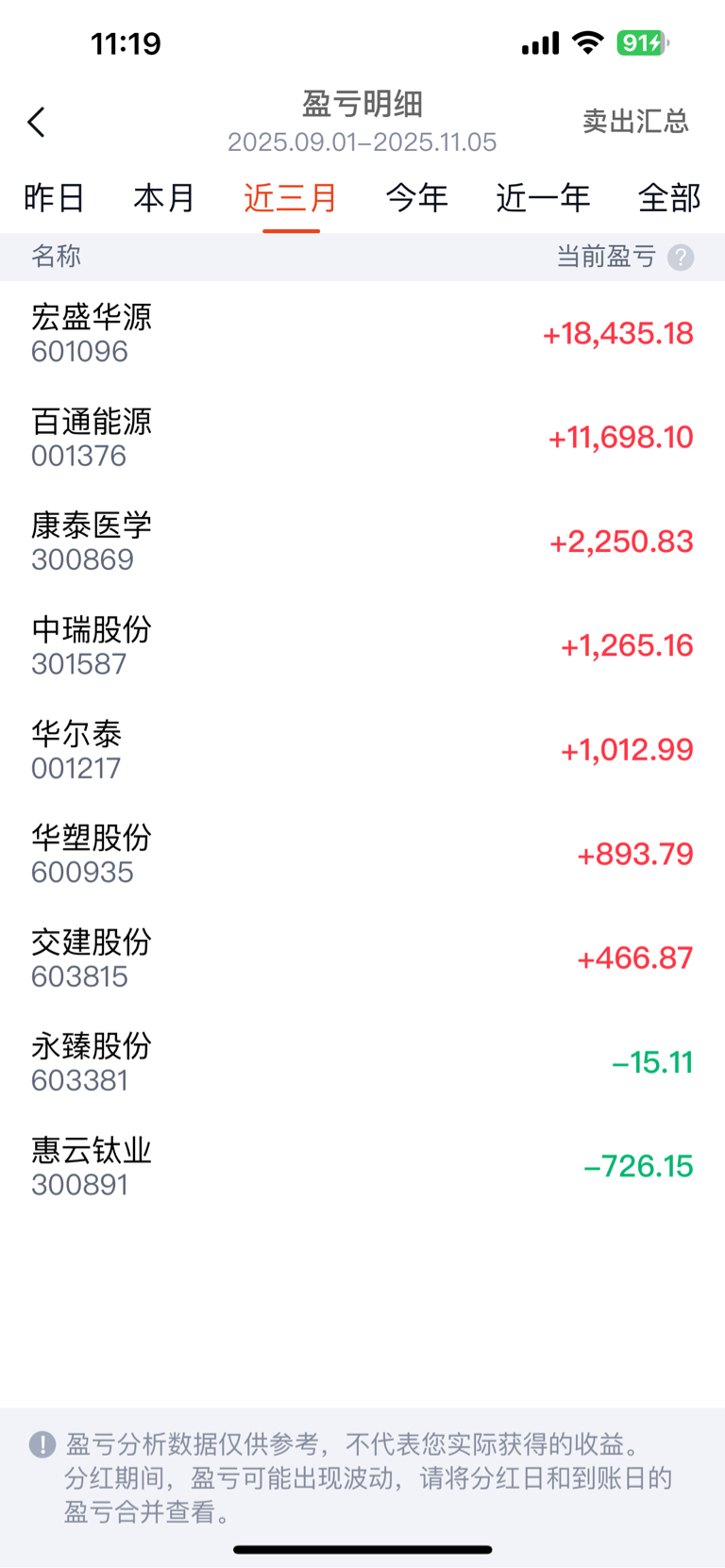Tap the battery status icon
725x1568 pixels.
pyautogui.click(x=642, y=43)
